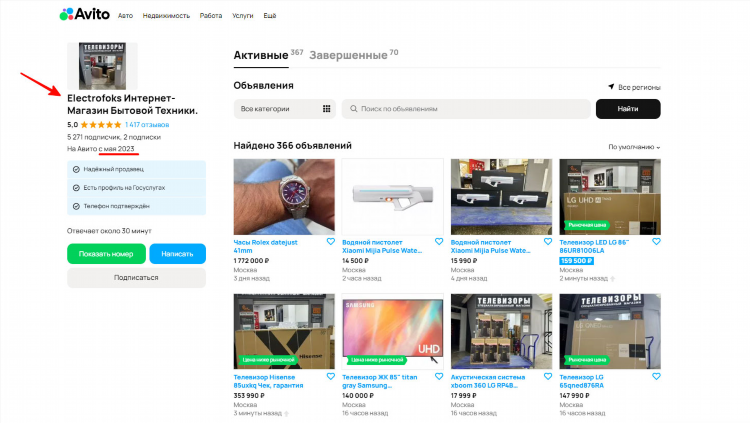Open the seller store avatar image

(102, 66)
